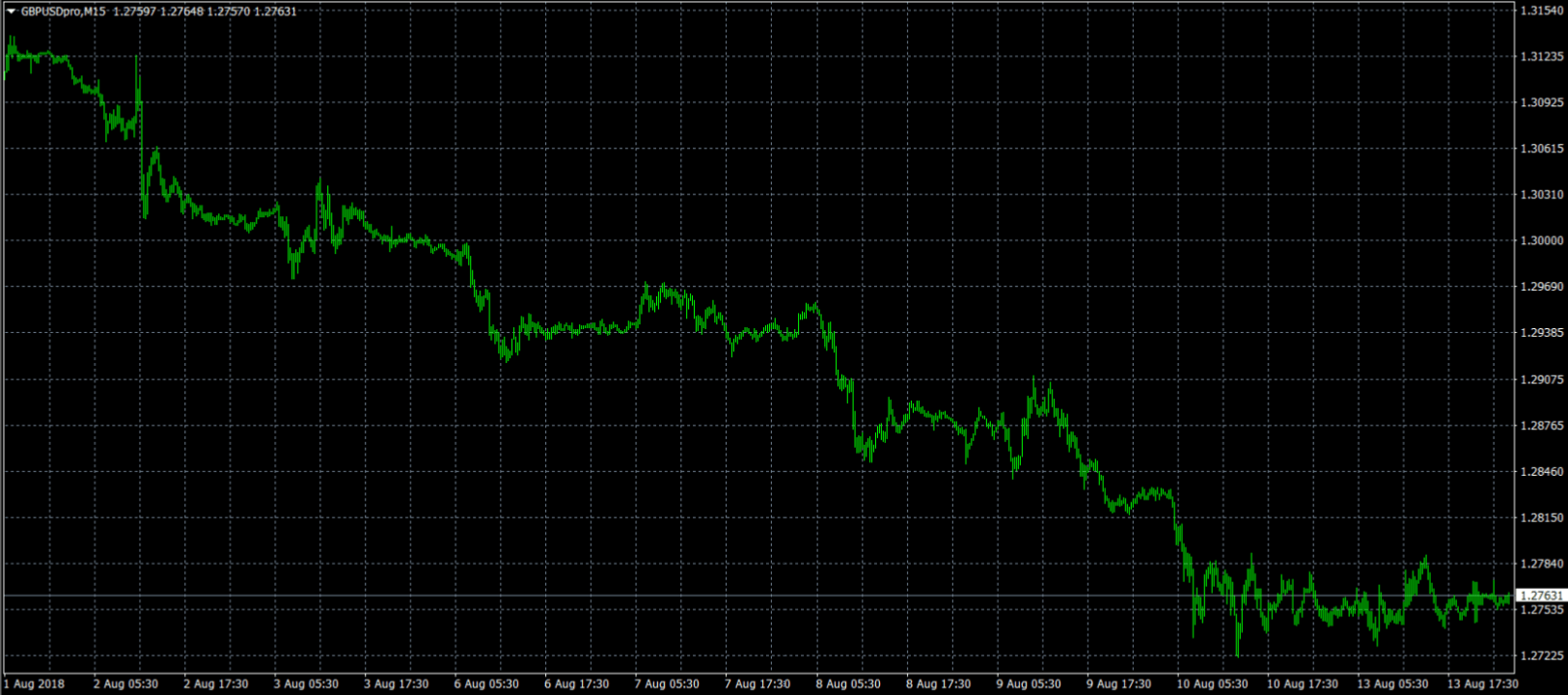The width and height of the screenshot is (1568, 695).
Task: Click the 13 Aug 05:30 time label
Action: (1392, 684)
